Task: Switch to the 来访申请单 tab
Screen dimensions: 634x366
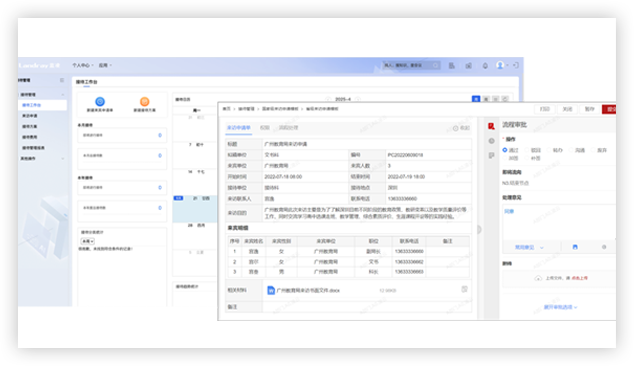Action: click(x=239, y=128)
